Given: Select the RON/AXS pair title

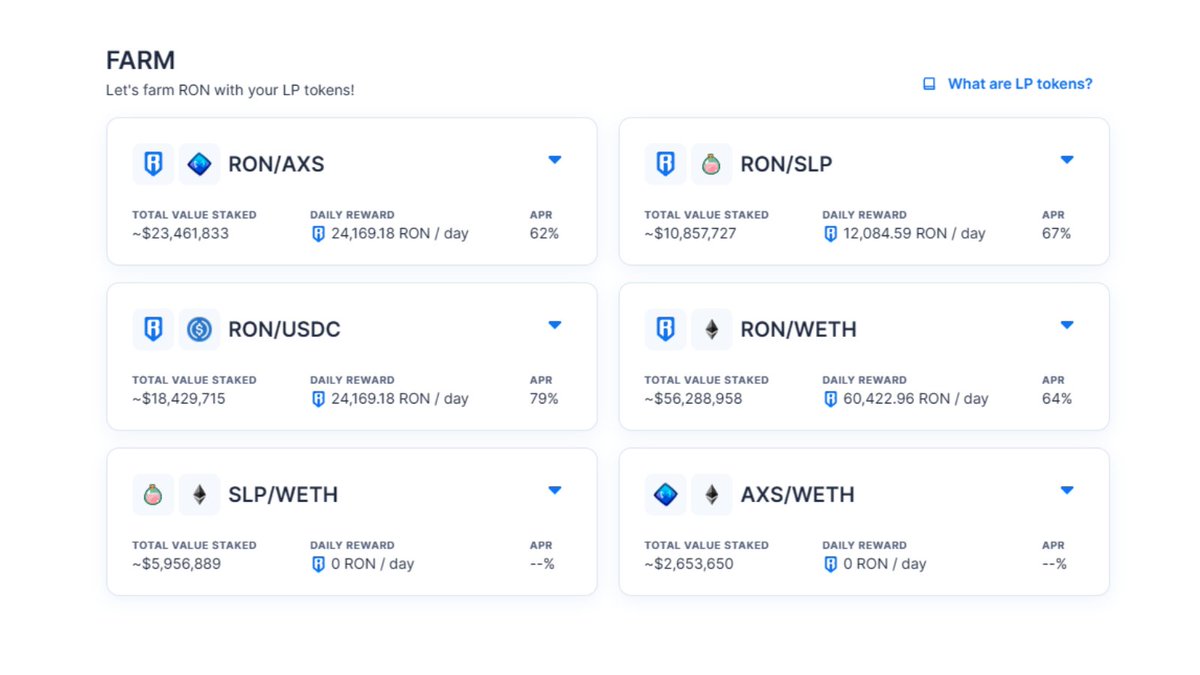Looking at the screenshot, I should click(x=276, y=164).
